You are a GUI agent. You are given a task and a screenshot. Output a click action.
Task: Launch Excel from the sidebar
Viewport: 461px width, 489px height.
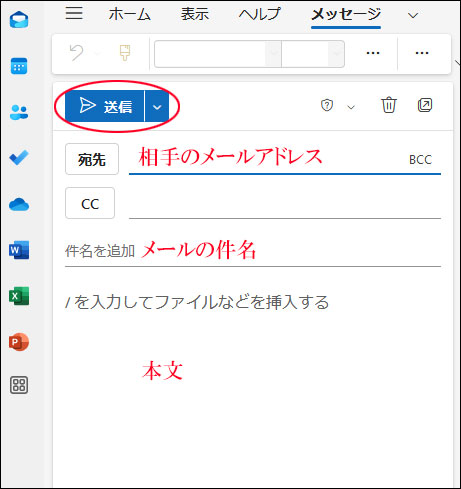19,296
